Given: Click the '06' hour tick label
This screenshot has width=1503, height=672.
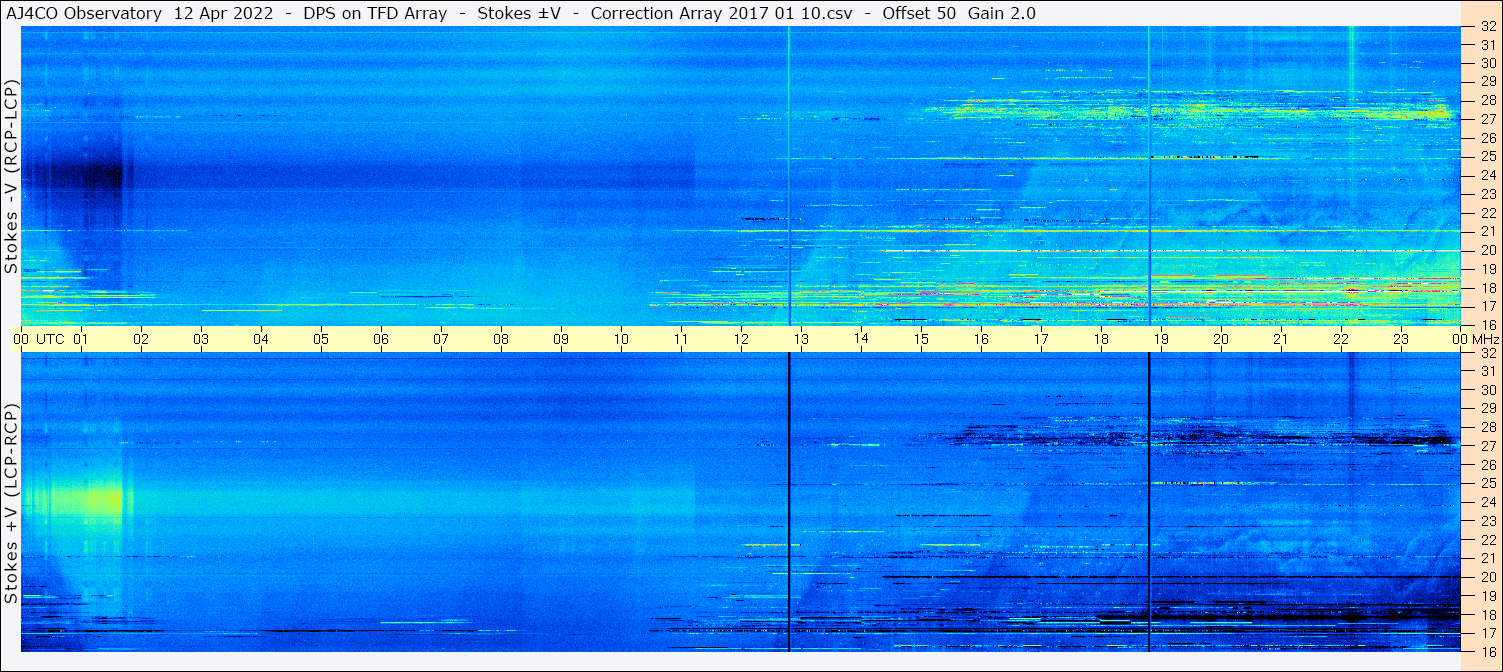Looking at the screenshot, I should coord(381,340).
